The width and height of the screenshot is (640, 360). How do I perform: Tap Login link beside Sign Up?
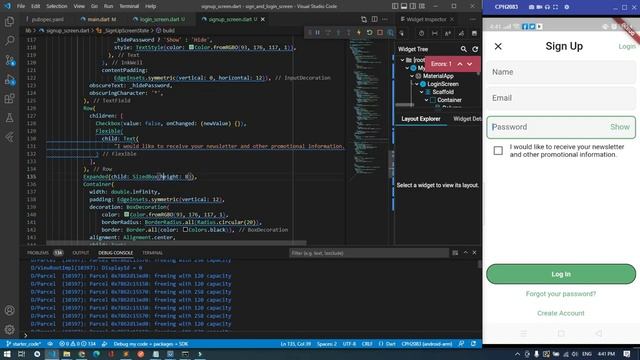(x=627, y=47)
